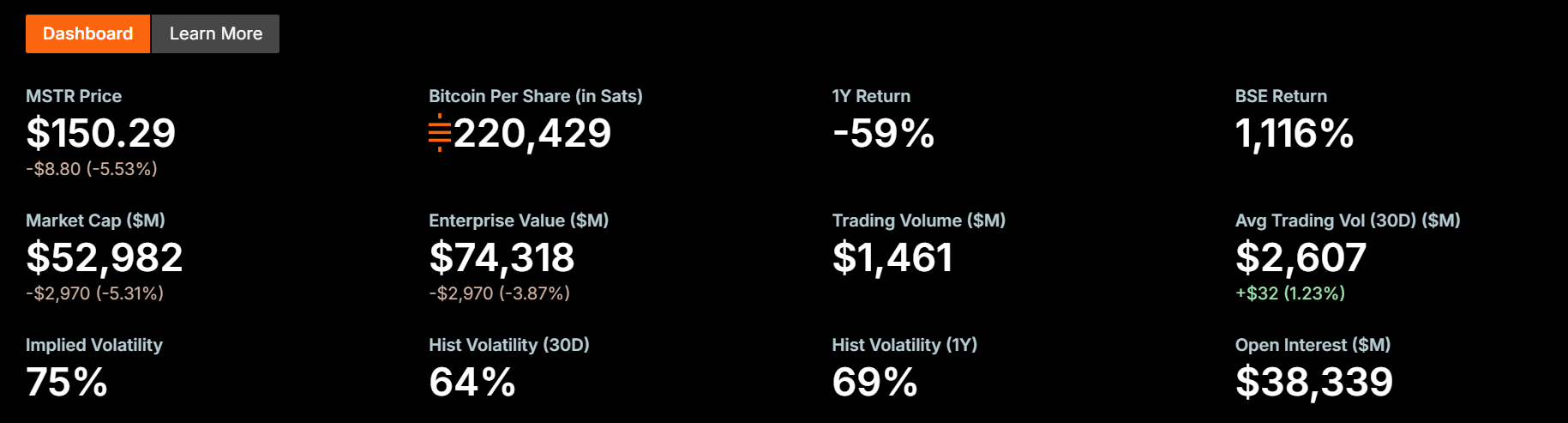
Task: Click the Avg Trading Vol value $2,607
Action: tap(1301, 257)
